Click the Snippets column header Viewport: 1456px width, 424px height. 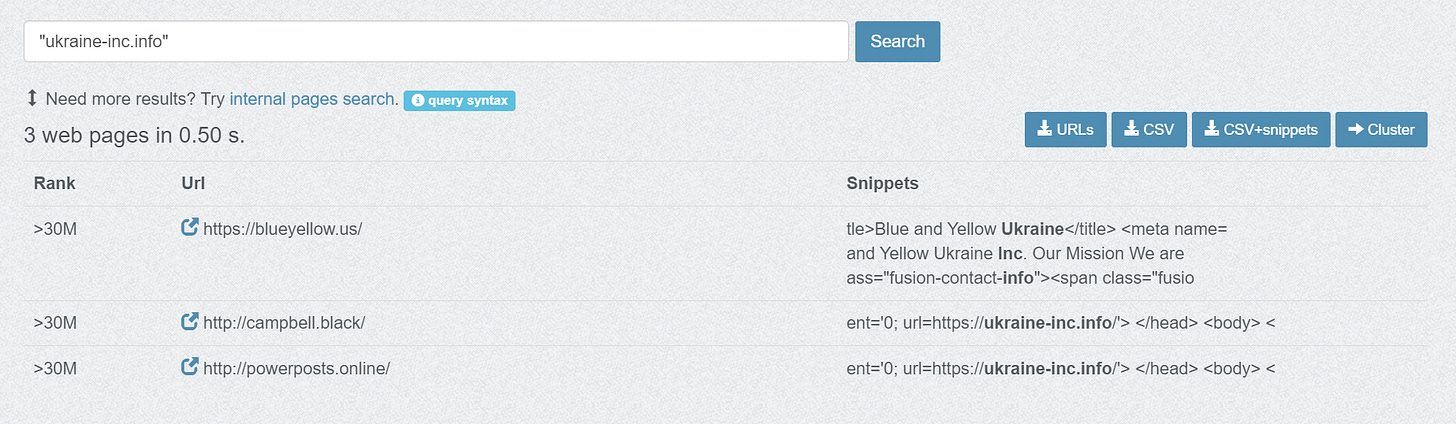click(x=882, y=183)
